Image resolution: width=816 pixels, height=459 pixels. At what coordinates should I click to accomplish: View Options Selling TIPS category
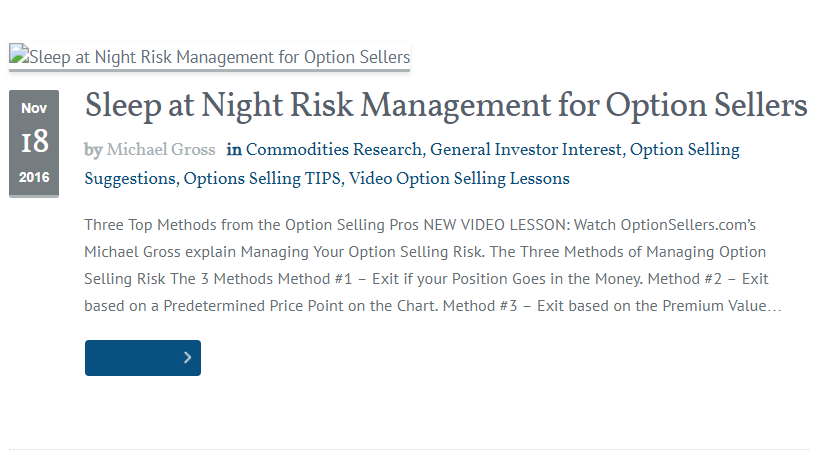click(262, 179)
